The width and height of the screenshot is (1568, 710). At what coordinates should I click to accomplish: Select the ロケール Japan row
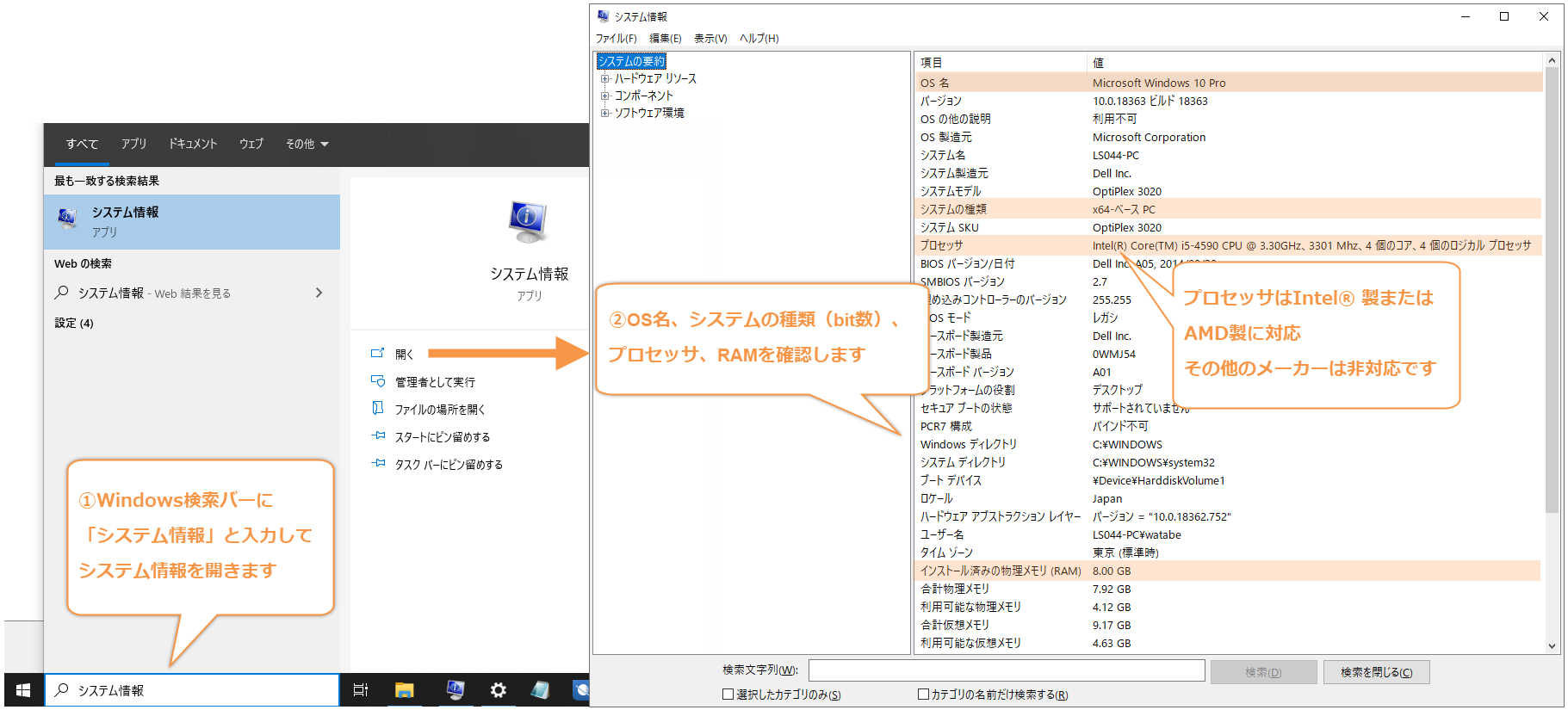pyautogui.click(x=1229, y=499)
